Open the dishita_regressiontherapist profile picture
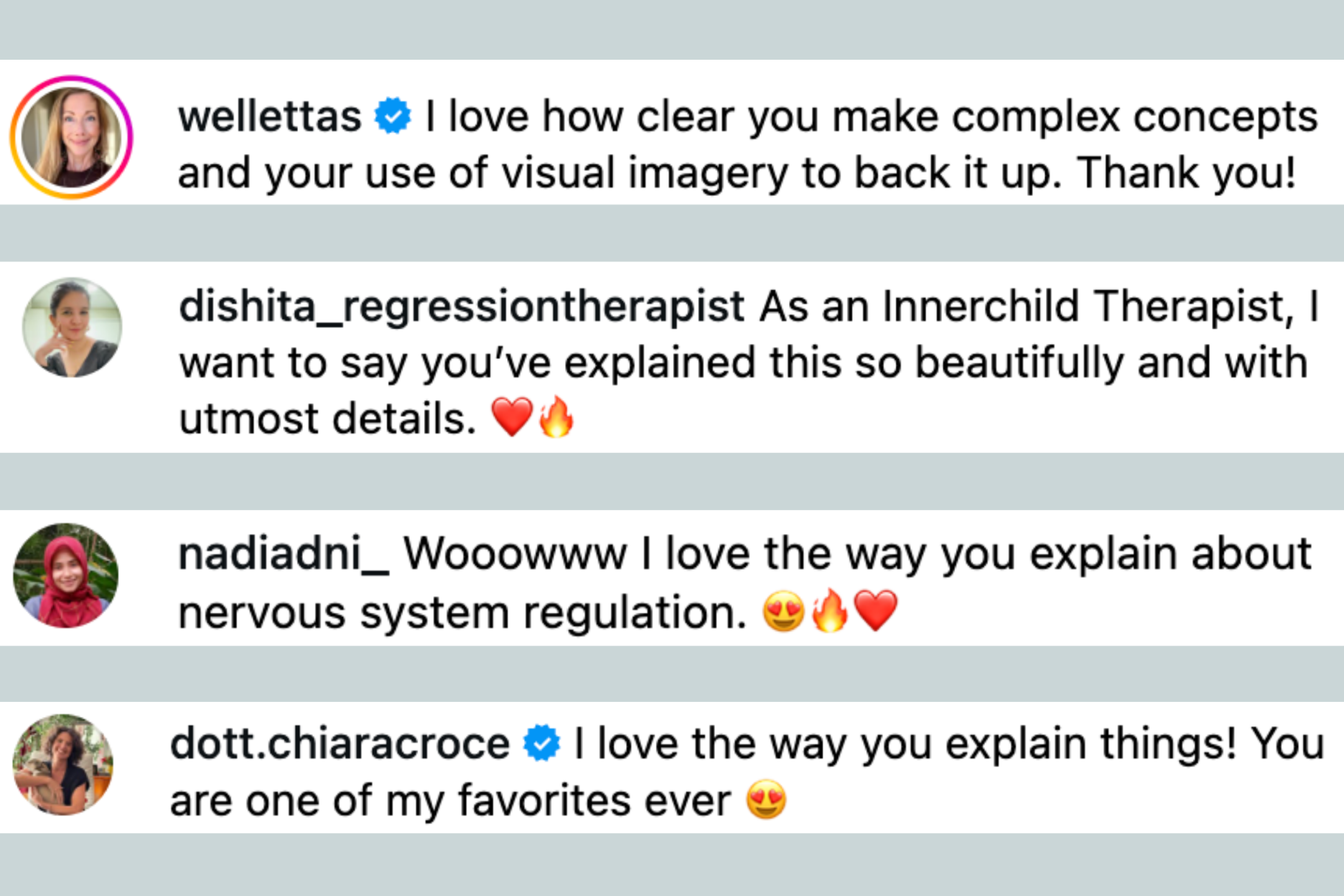This screenshot has width=1344, height=896. tap(72, 327)
